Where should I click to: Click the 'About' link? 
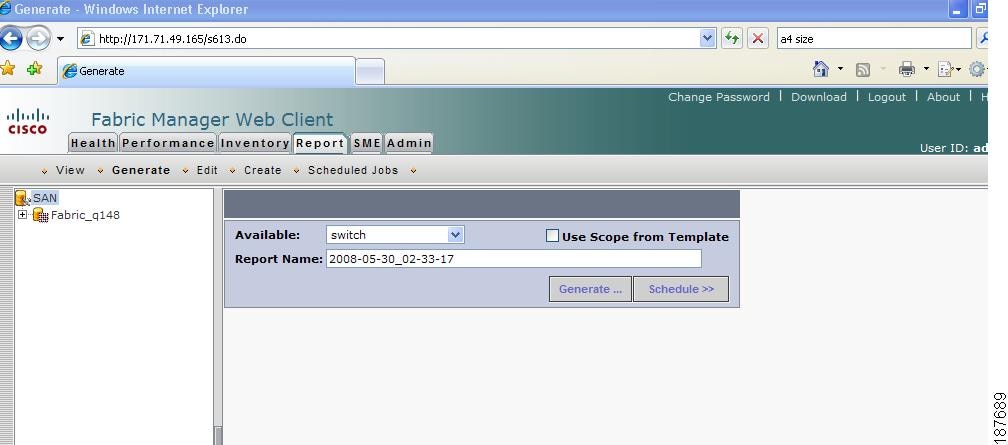tap(943, 97)
